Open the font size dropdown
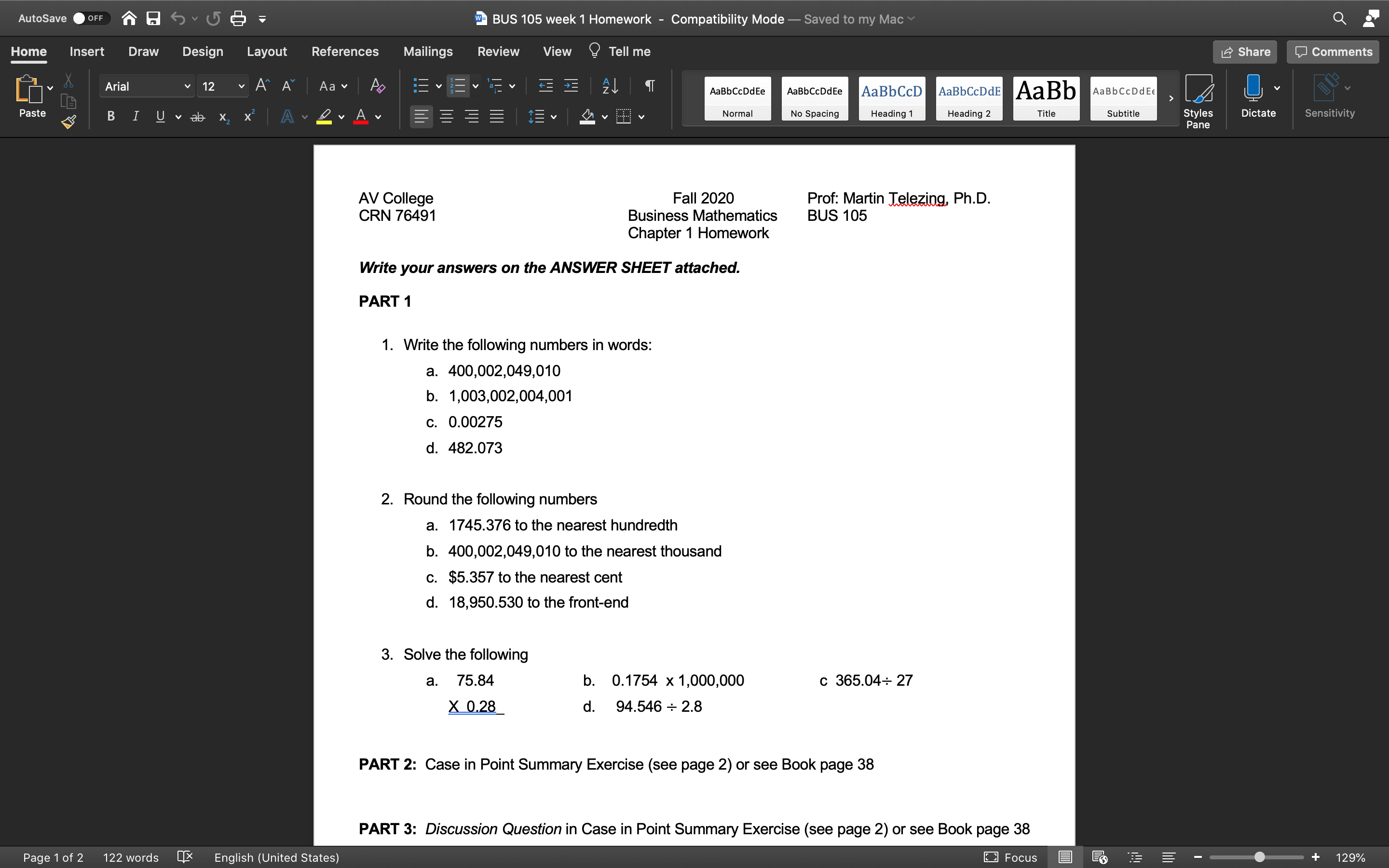1389x868 pixels. pos(241,85)
